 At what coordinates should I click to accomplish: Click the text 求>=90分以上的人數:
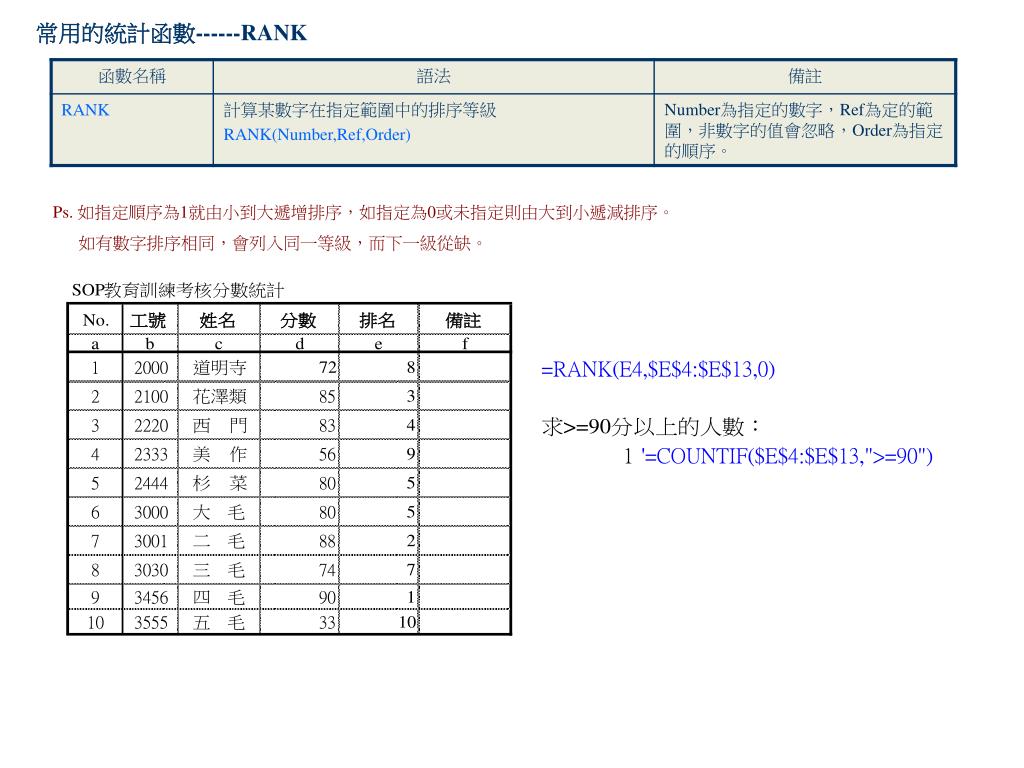tap(652, 426)
